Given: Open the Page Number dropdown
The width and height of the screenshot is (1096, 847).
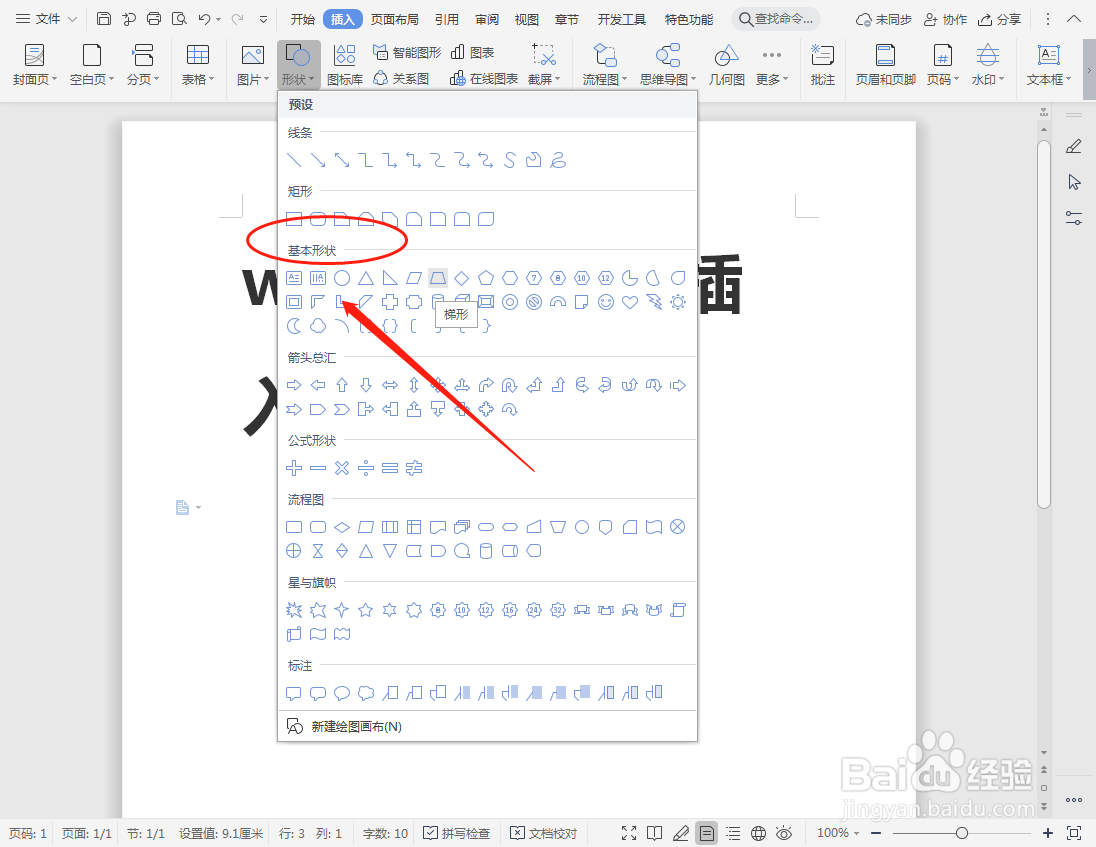Looking at the screenshot, I should tap(942, 64).
